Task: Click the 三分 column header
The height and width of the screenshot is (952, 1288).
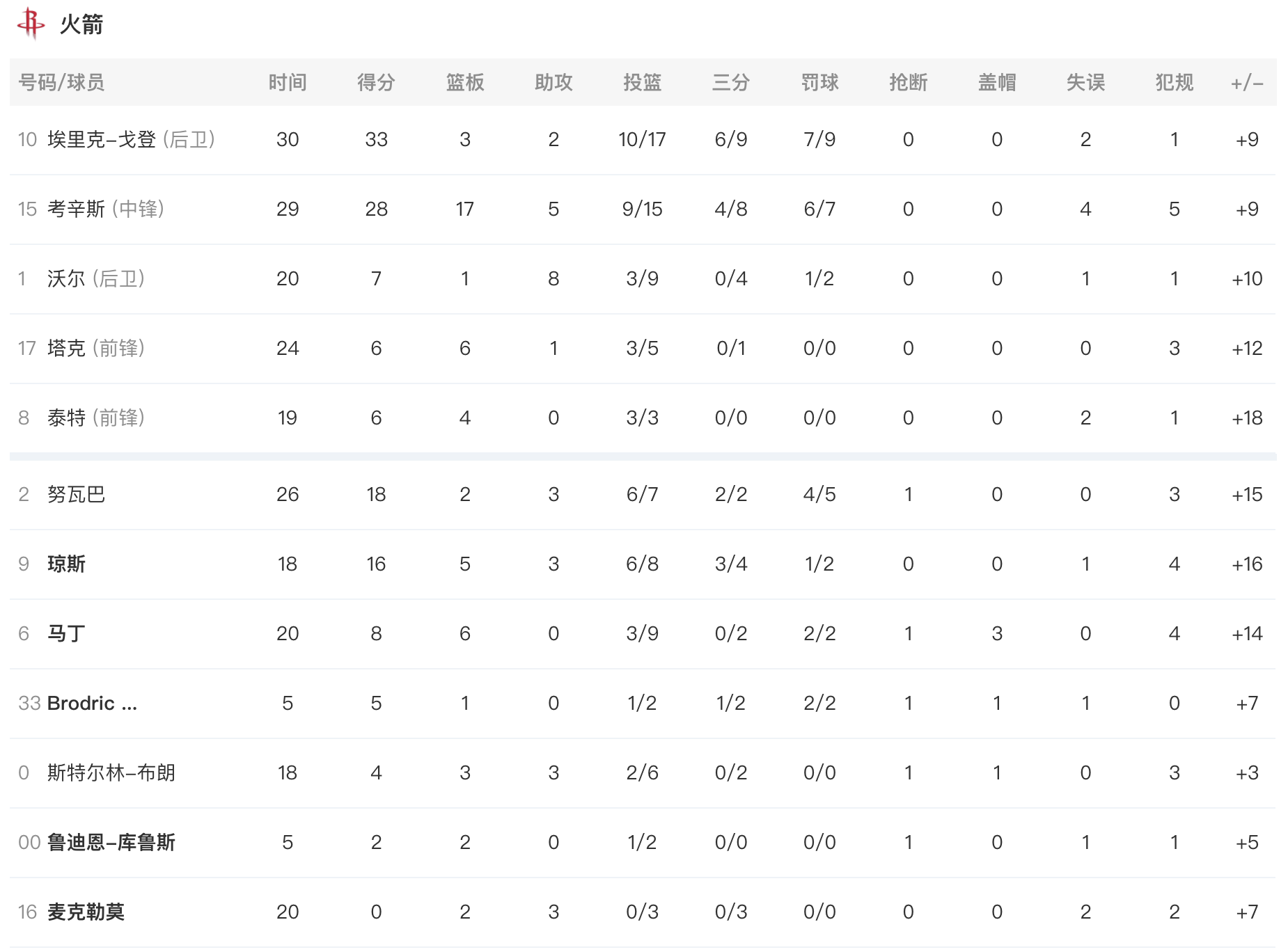Action: point(730,83)
